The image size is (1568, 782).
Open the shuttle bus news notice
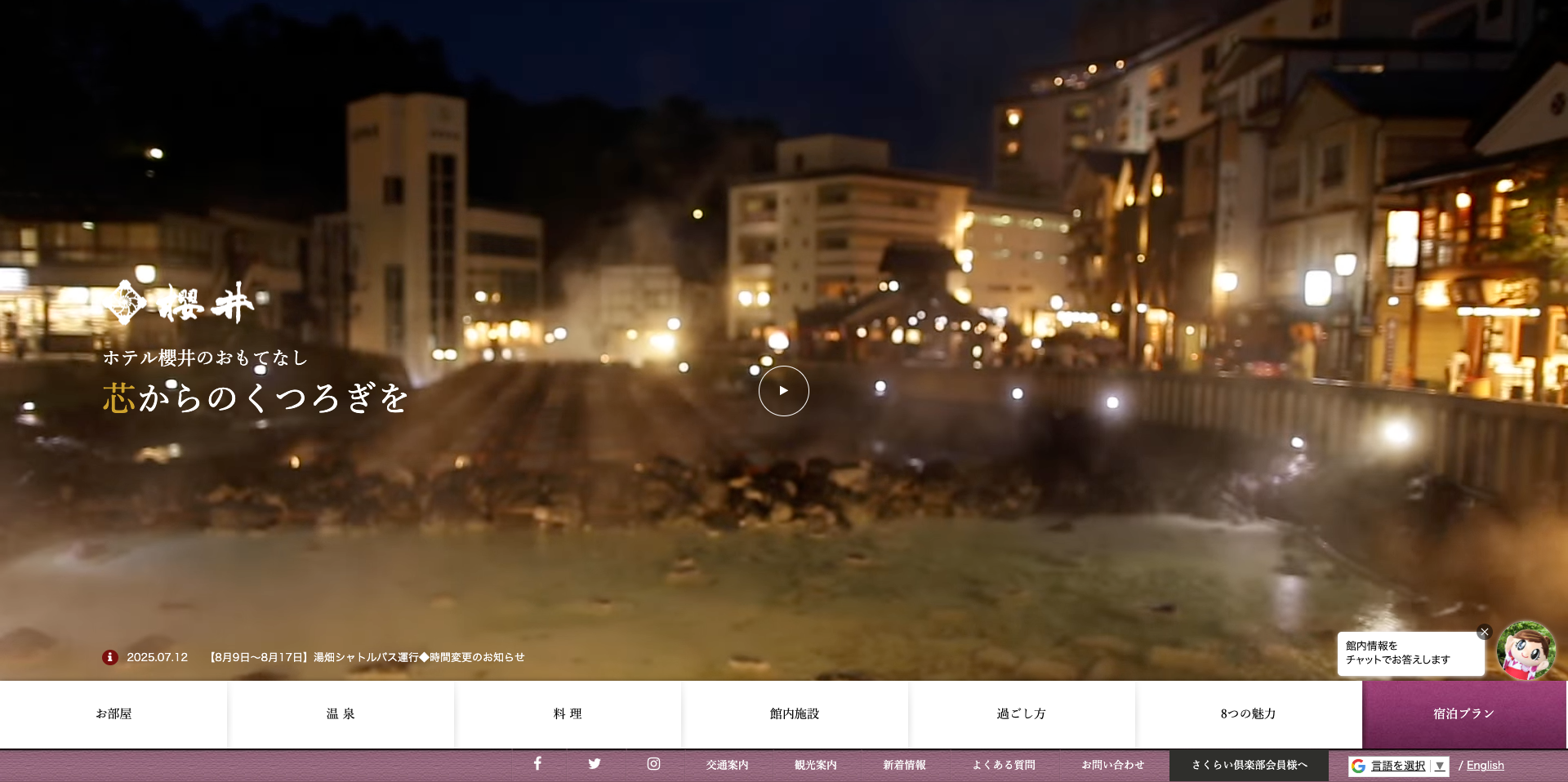pyautogui.click(x=365, y=657)
